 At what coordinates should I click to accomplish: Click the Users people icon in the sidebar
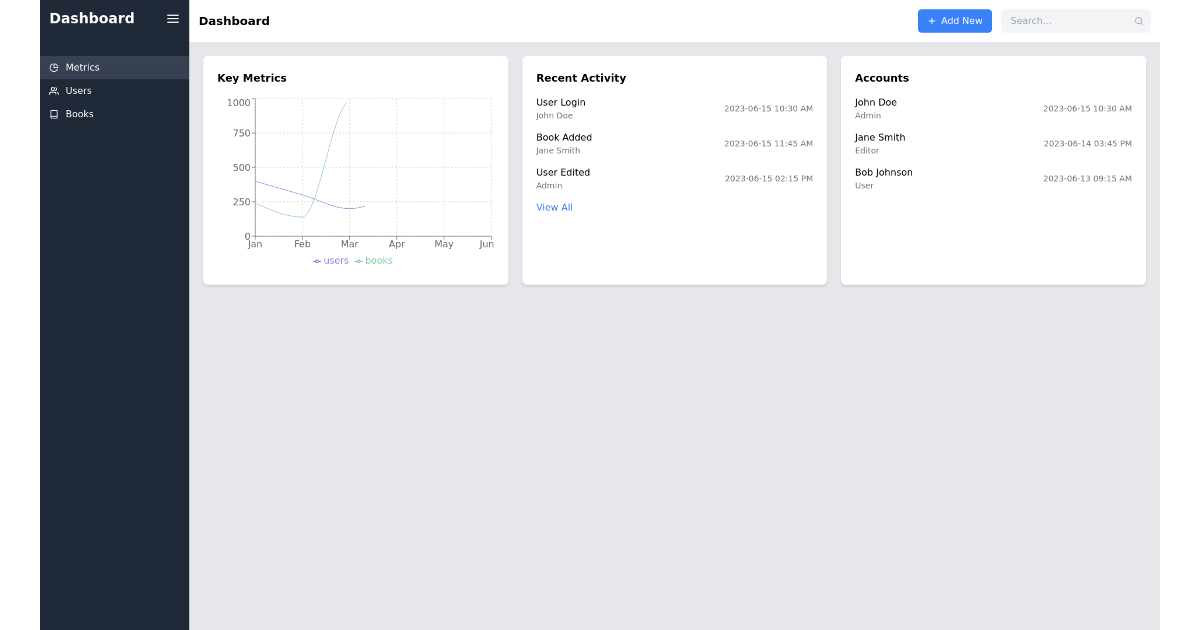(53, 90)
